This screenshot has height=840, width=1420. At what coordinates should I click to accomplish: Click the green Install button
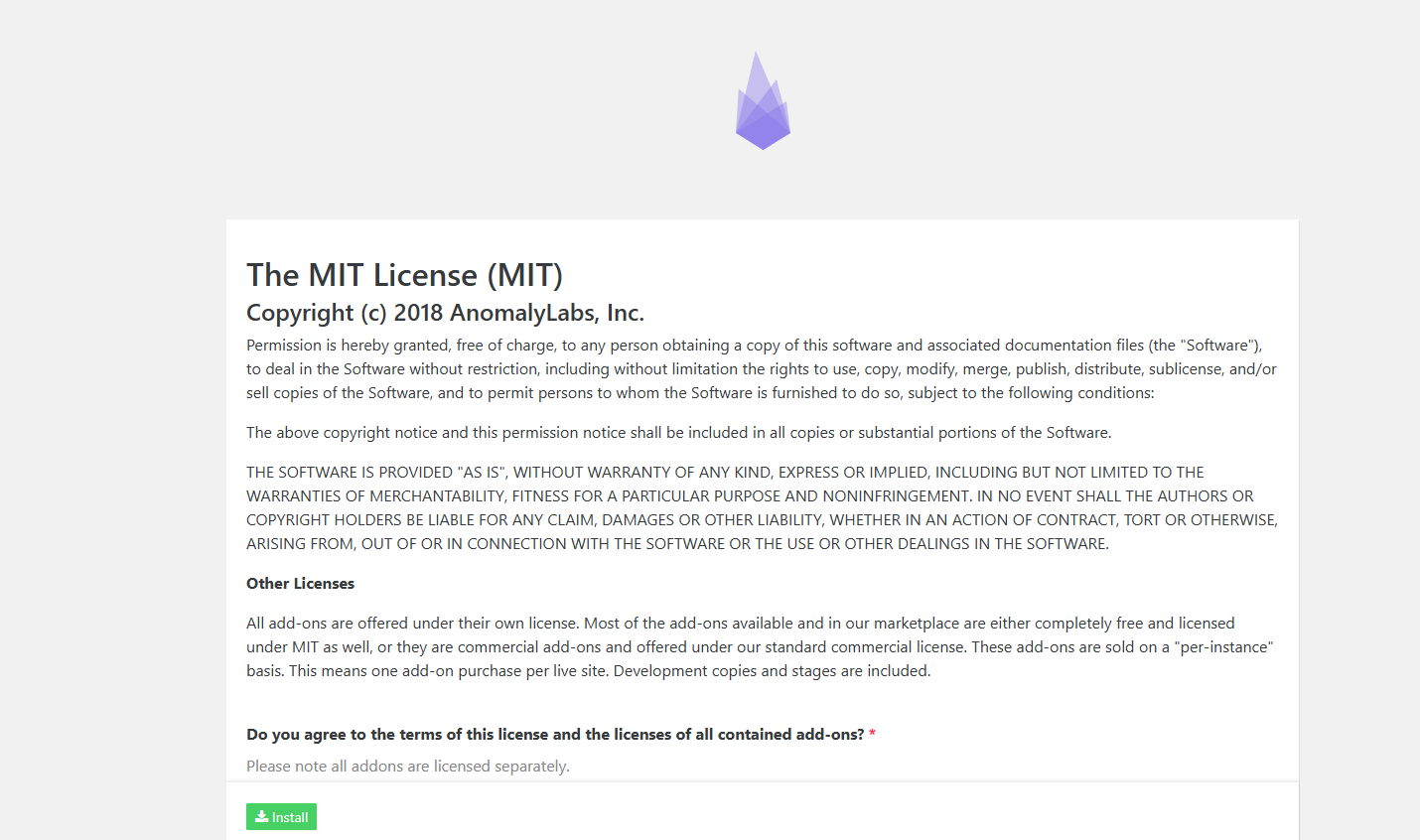(281, 816)
